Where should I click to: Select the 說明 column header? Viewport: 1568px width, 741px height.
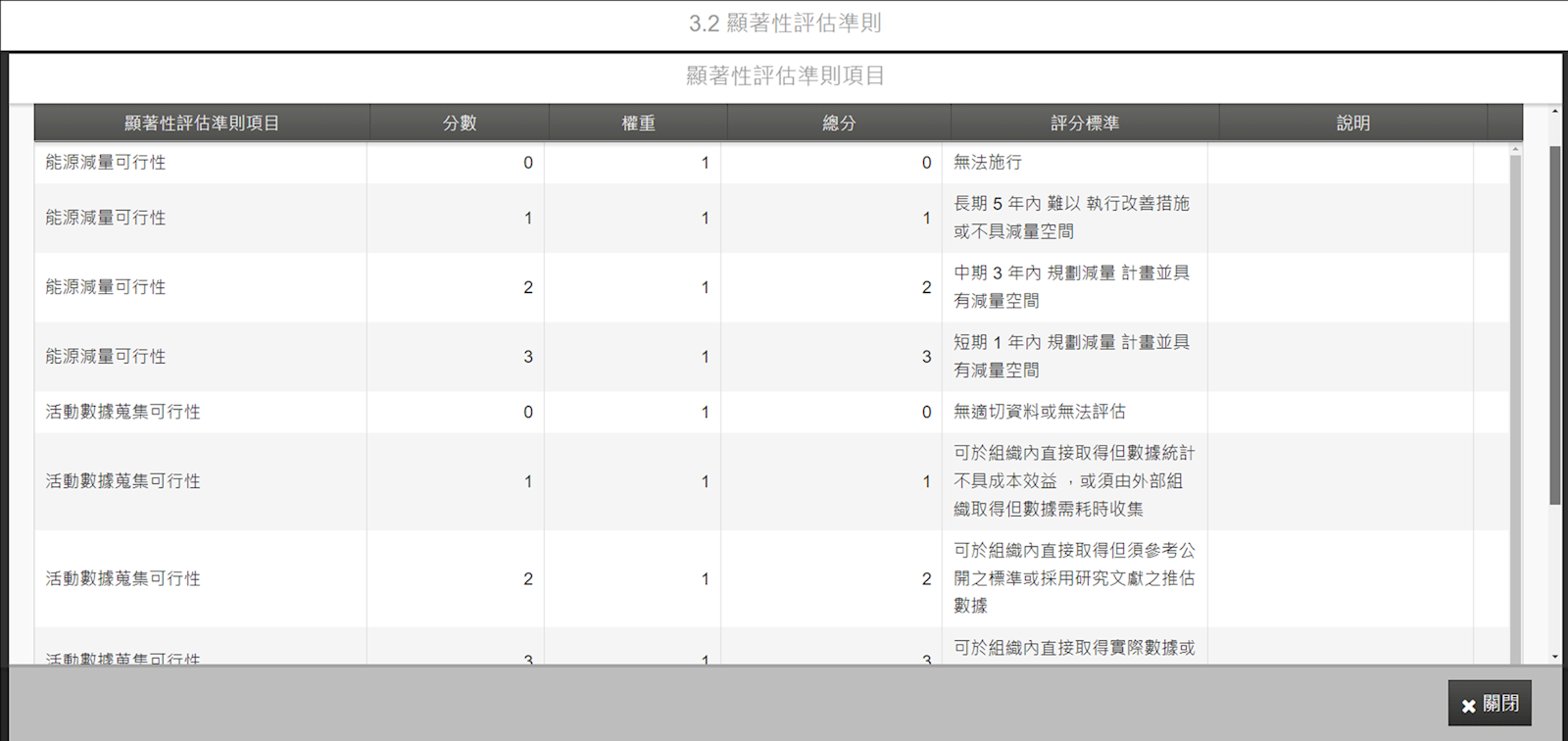coord(1352,123)
